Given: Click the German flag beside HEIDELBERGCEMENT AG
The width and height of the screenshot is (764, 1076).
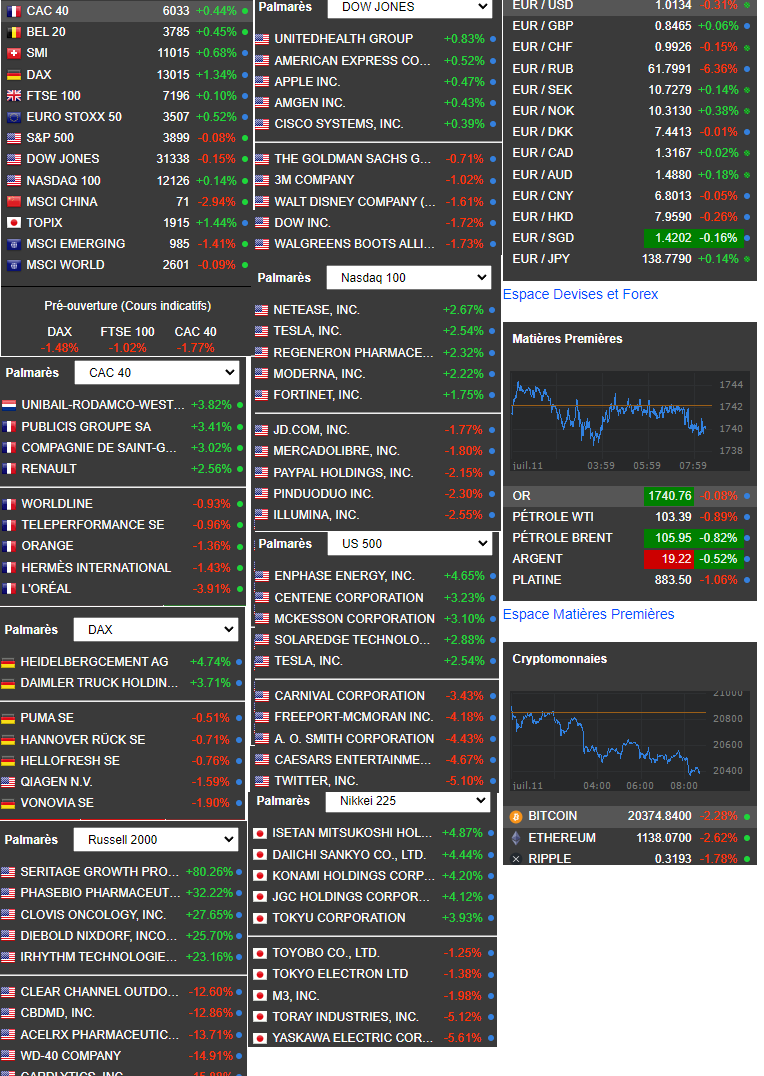Looking at the screenshot, I should (x=8, y=662).
